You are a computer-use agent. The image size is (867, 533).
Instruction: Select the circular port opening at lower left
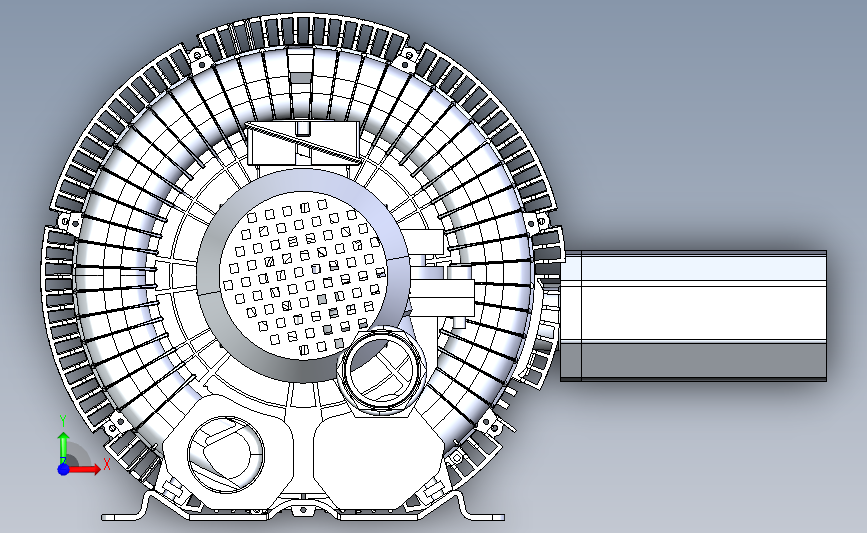(226, 454)
